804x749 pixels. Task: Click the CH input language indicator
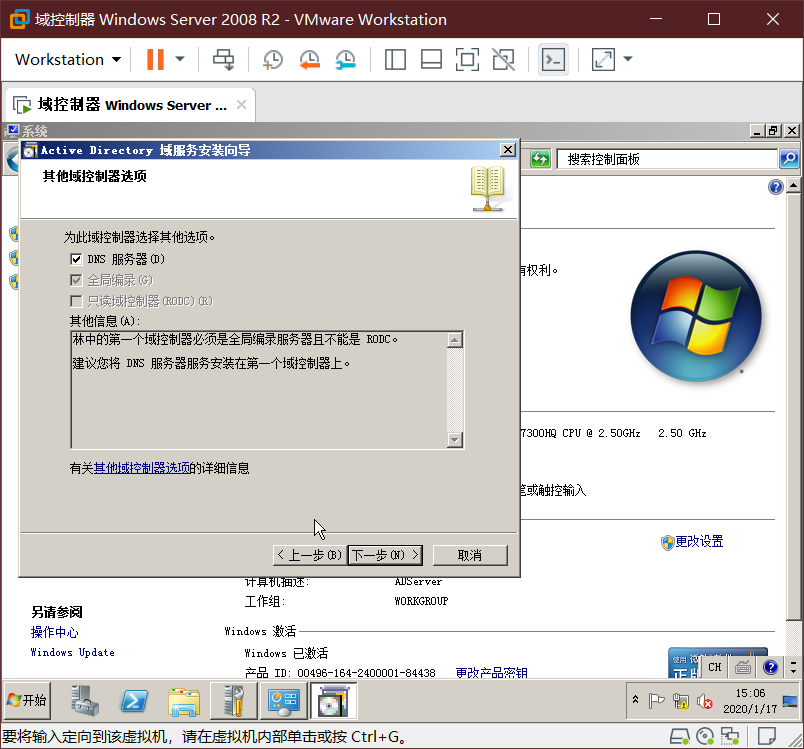[x=714, y=667]
